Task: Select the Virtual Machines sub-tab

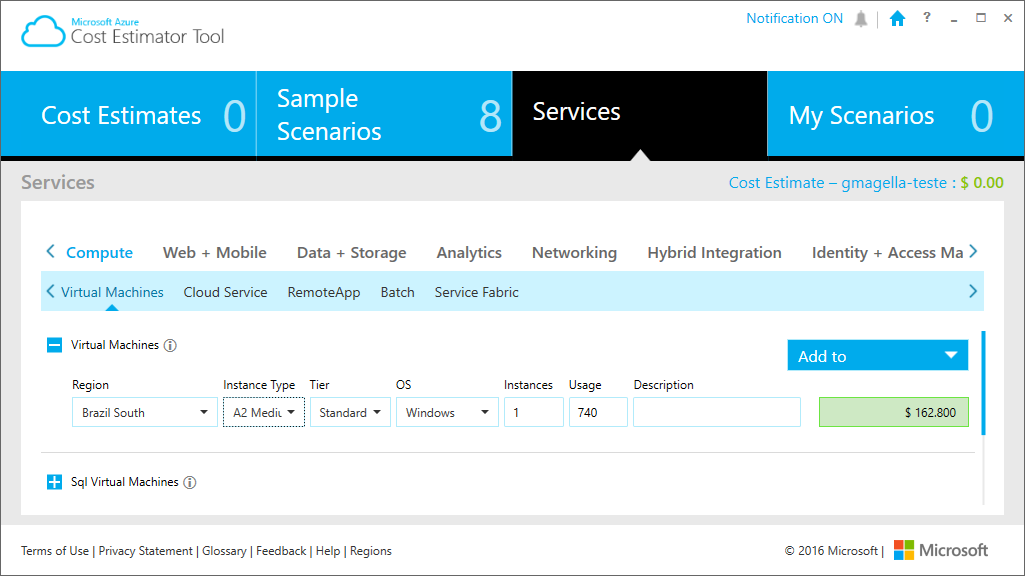Action: tap(112, 292)
